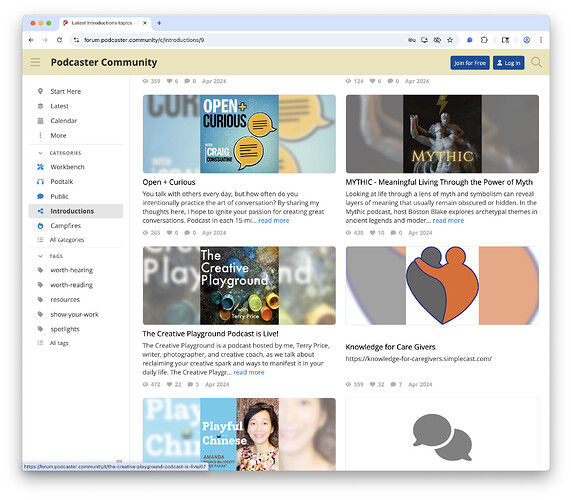The image size is (571, 500).
Task: Open the Open + Curious topic title
Action: click(x=169, y=182)
